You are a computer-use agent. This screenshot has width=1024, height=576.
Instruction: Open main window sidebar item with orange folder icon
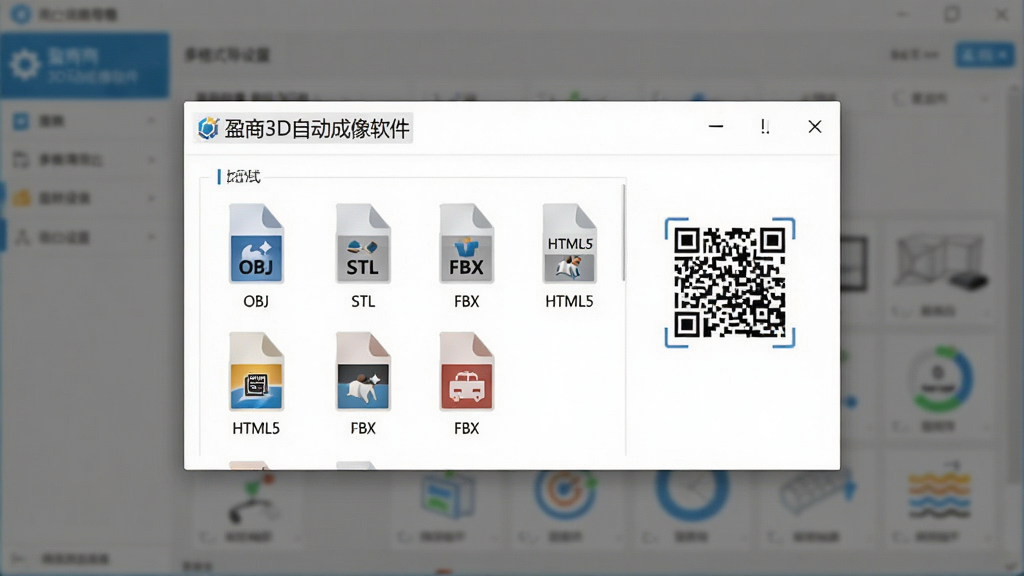pyautogui.click(x=85, y=198)
